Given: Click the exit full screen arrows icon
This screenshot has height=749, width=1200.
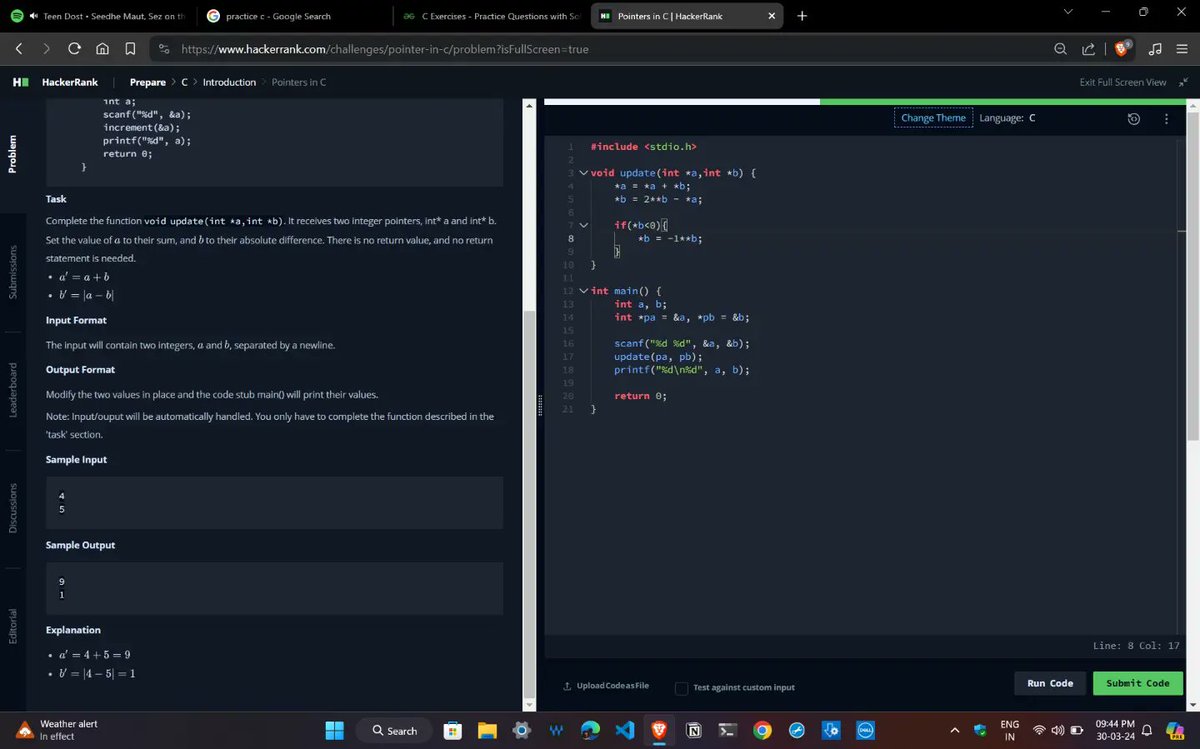Looking at the screenshot, I should (1183, 82).
